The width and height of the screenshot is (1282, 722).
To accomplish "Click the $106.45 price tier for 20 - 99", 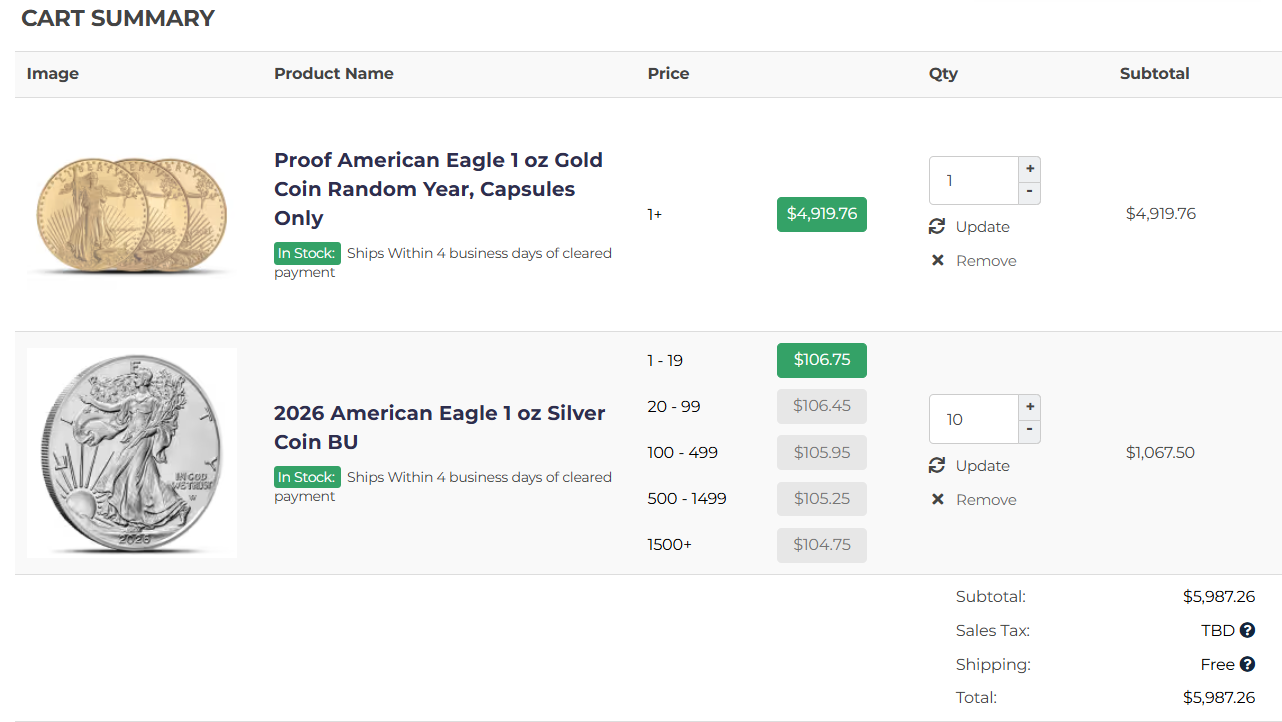I will pos(821,406).
